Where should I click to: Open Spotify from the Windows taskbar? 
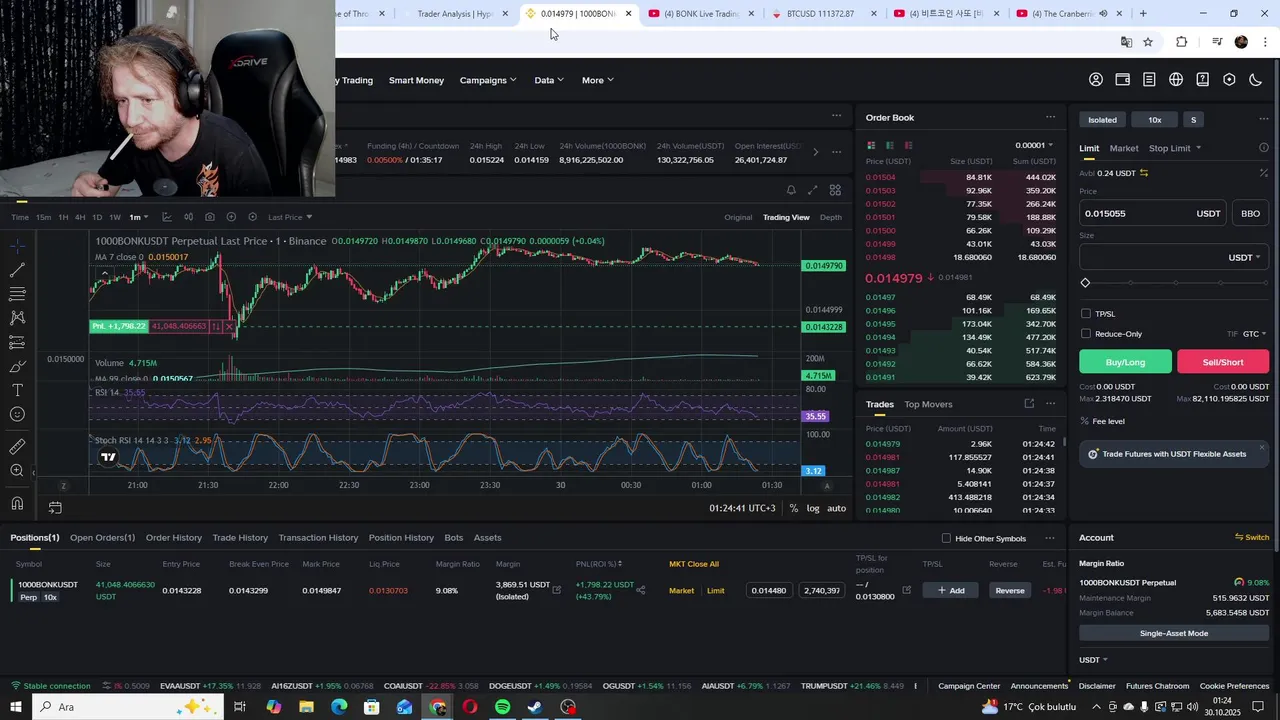point(502,707)
